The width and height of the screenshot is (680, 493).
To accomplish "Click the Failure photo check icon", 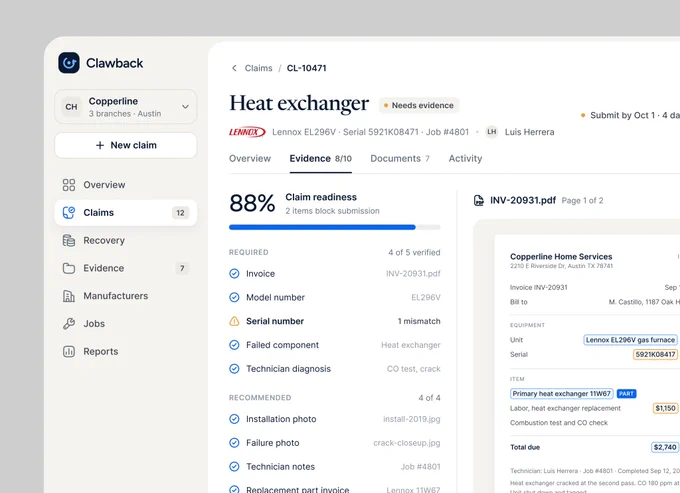I will pos(234,443).
